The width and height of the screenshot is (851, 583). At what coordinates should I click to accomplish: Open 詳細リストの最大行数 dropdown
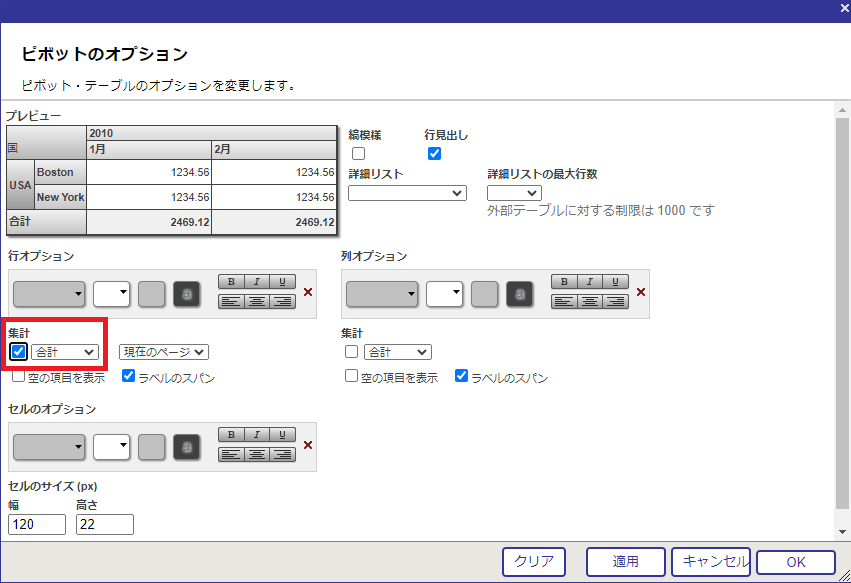pyautogui.click(x=514, y=193)
